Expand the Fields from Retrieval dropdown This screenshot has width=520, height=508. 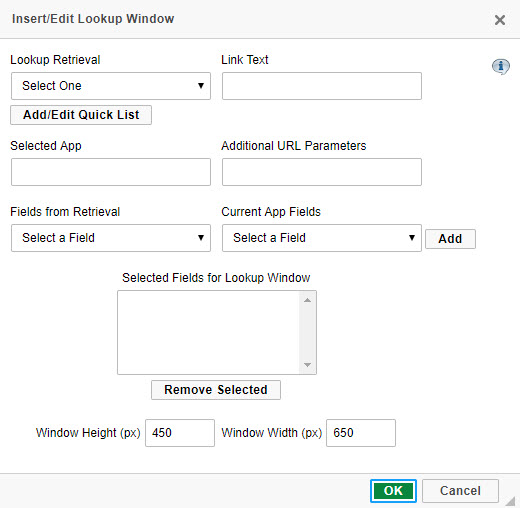(111, 238)
